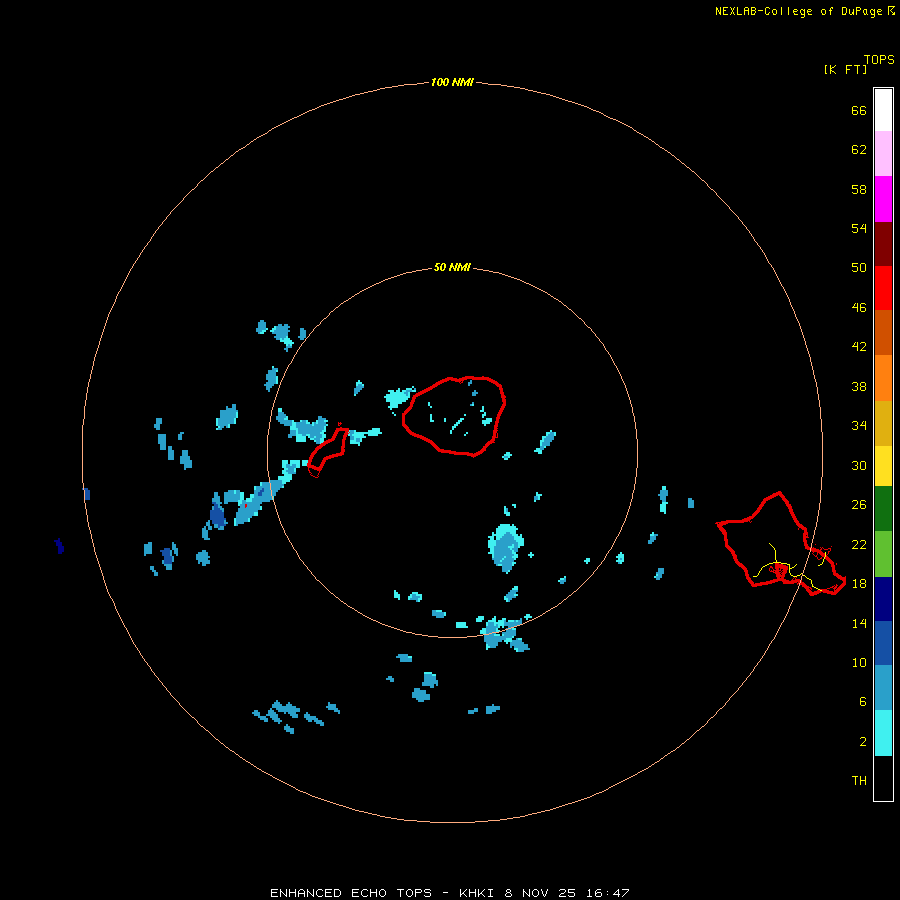Click the legend value '62'
The height and width of the screenshot is (900, 900).
click(859, 150)
